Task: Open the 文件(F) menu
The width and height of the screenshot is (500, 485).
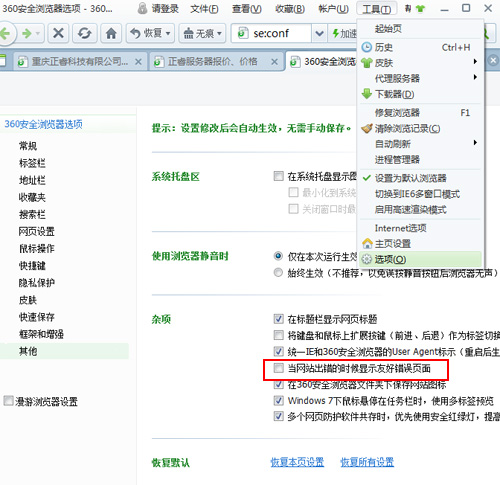Action: (x=204, y=9)
